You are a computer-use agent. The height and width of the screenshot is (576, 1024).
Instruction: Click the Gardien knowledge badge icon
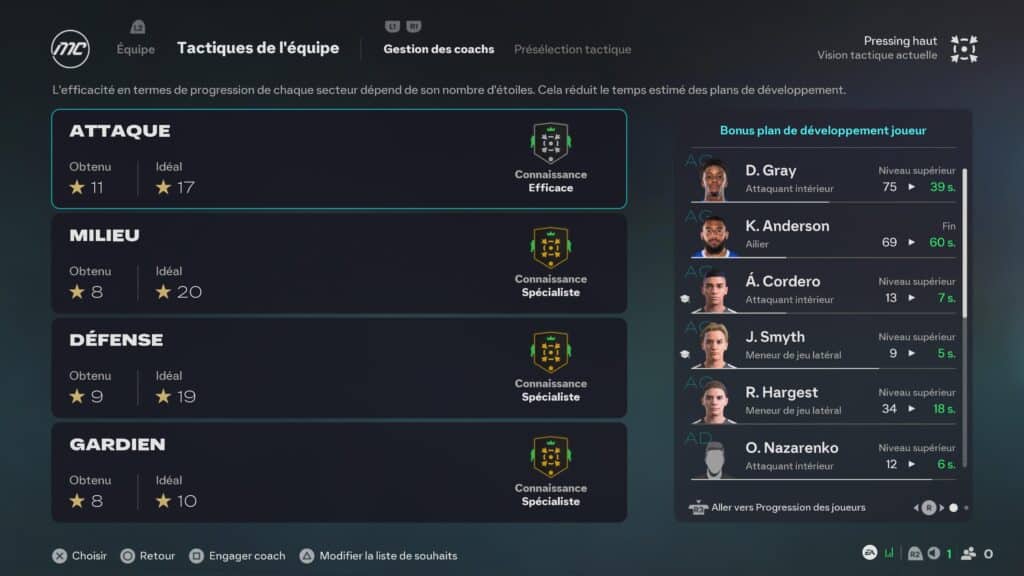550,457
